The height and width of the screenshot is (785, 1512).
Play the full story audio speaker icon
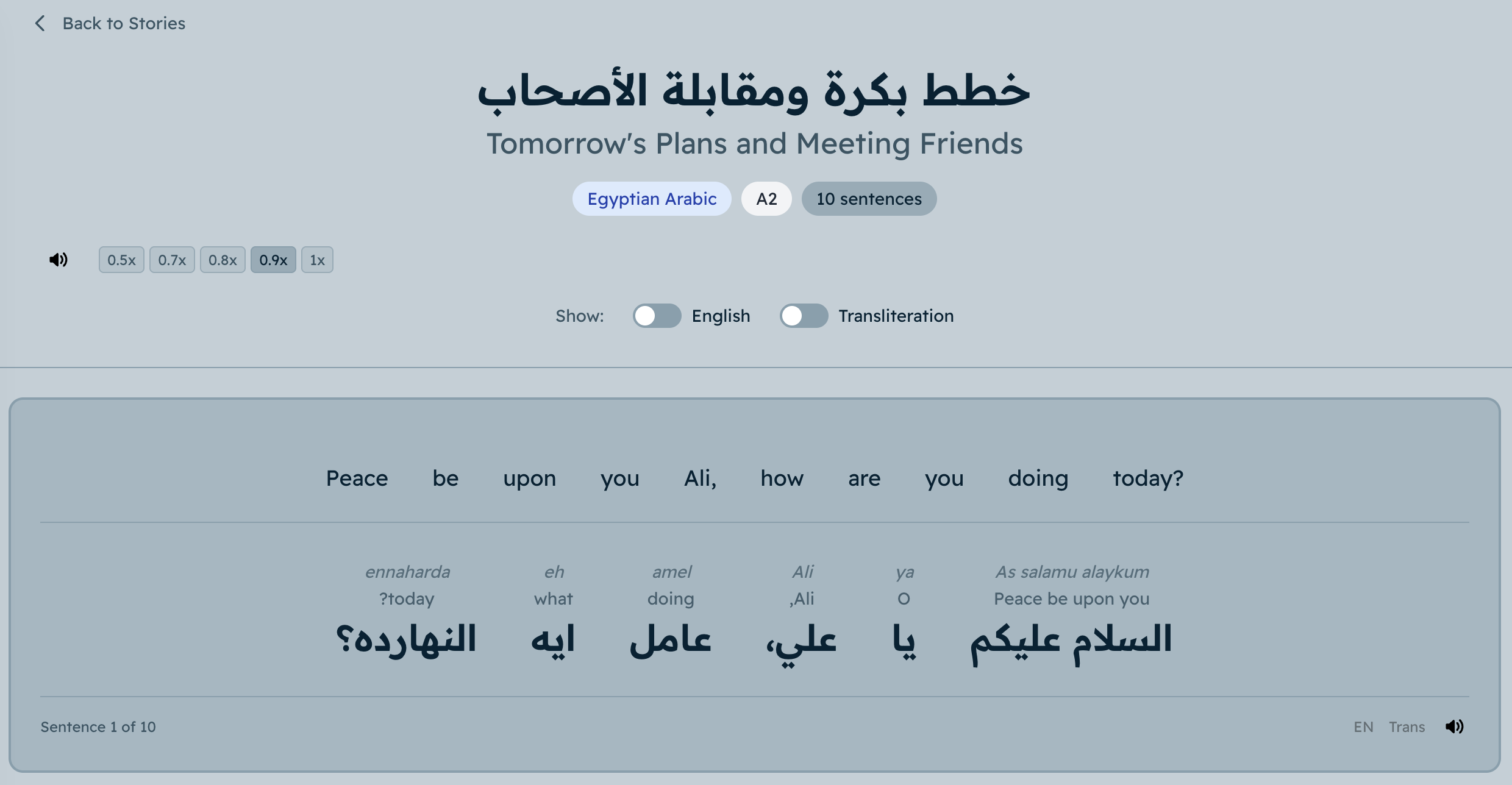click(x=59, y=260)
